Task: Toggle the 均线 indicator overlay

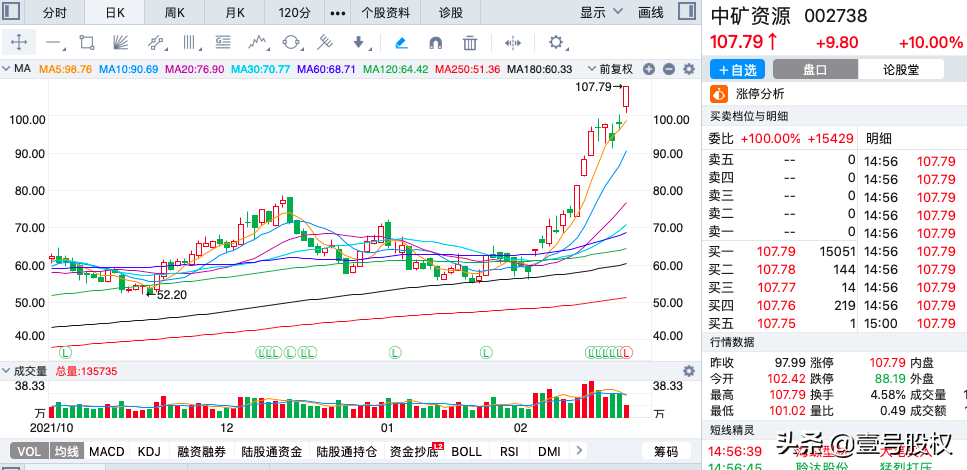Action: coord(67,452)
